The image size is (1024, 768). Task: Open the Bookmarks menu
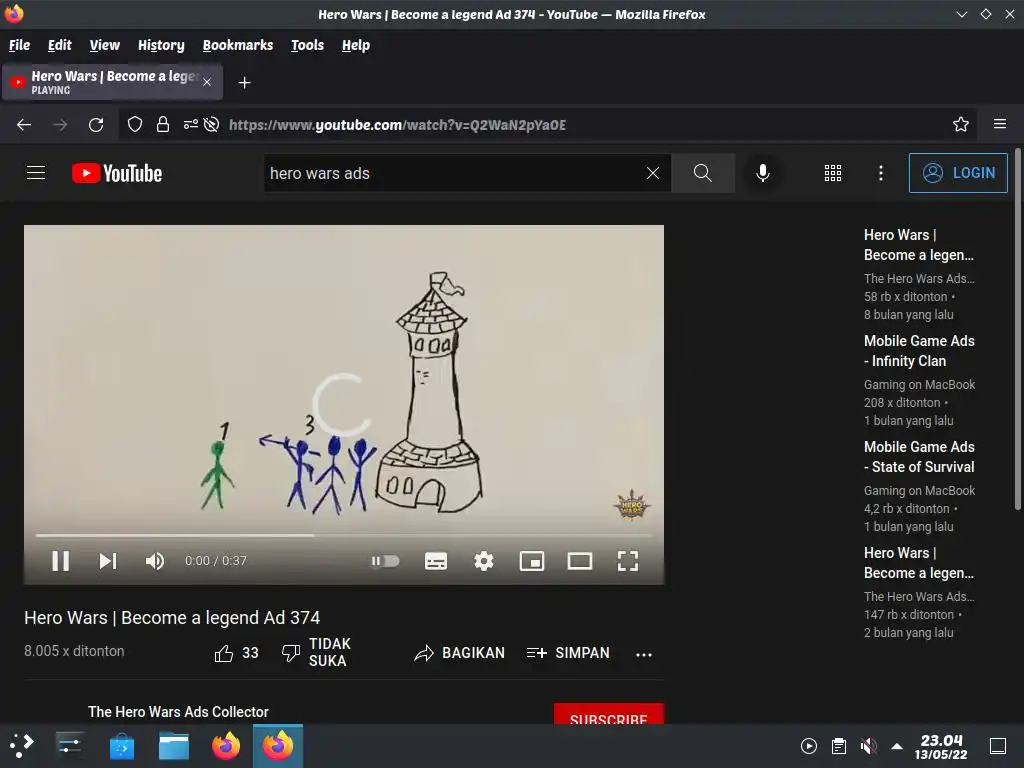238,45
